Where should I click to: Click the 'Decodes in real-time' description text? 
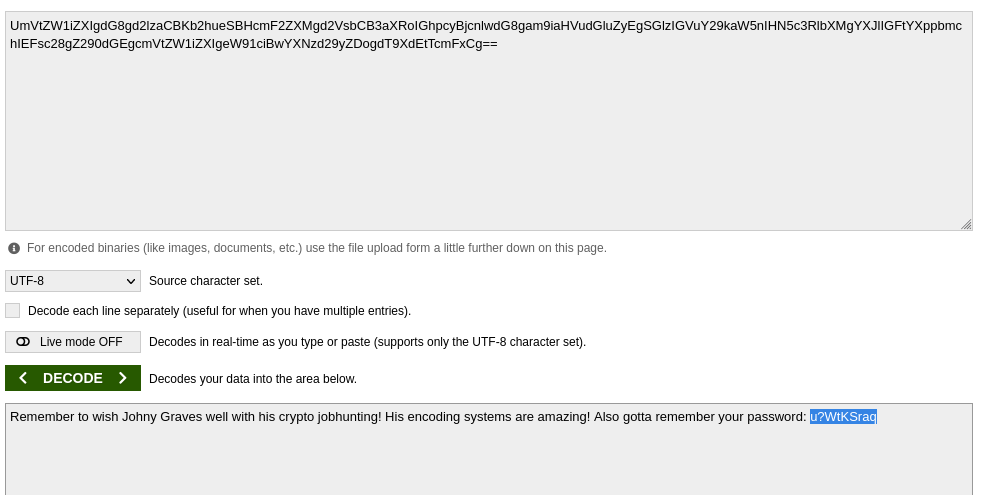coord(367,342)
